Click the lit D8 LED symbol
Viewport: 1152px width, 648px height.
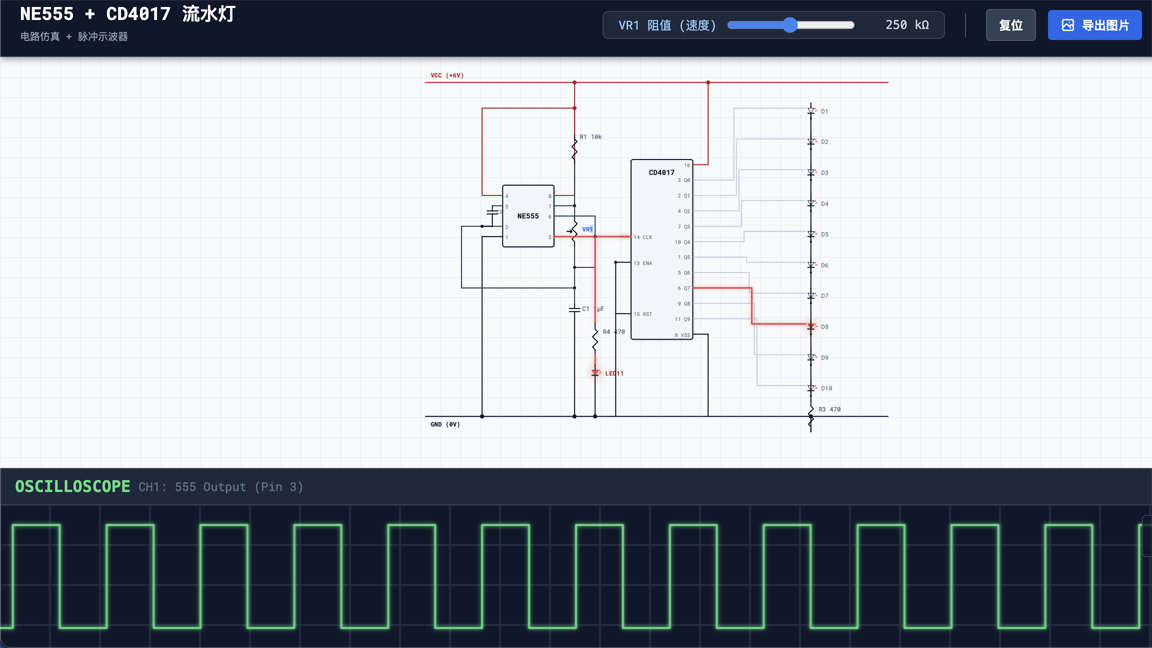point(811,326)
